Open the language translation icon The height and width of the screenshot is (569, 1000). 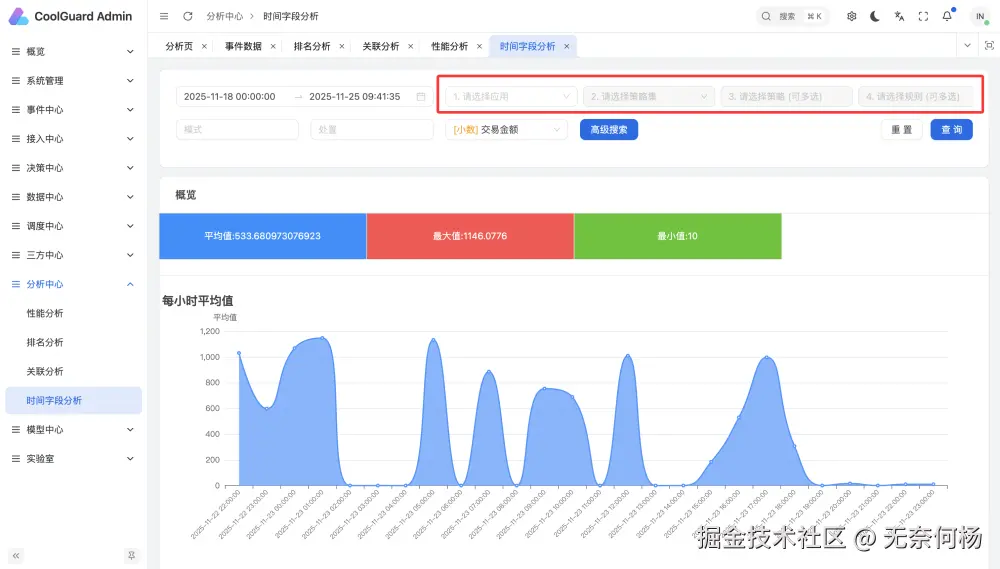click(x=899, y=16)
